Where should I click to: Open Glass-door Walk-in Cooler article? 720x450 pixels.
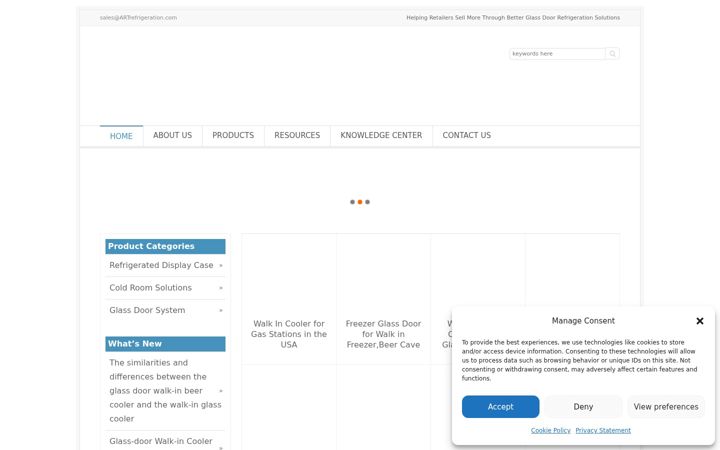[161, 442]
